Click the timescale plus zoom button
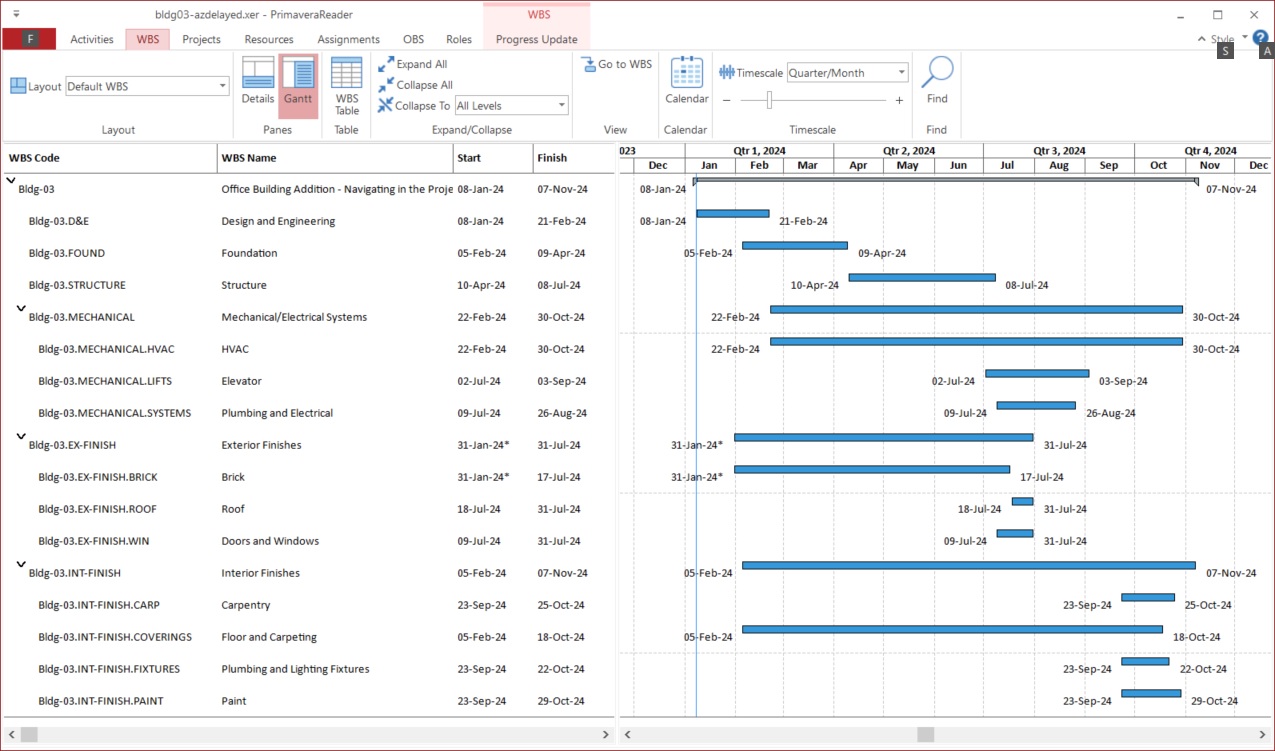 899,100
